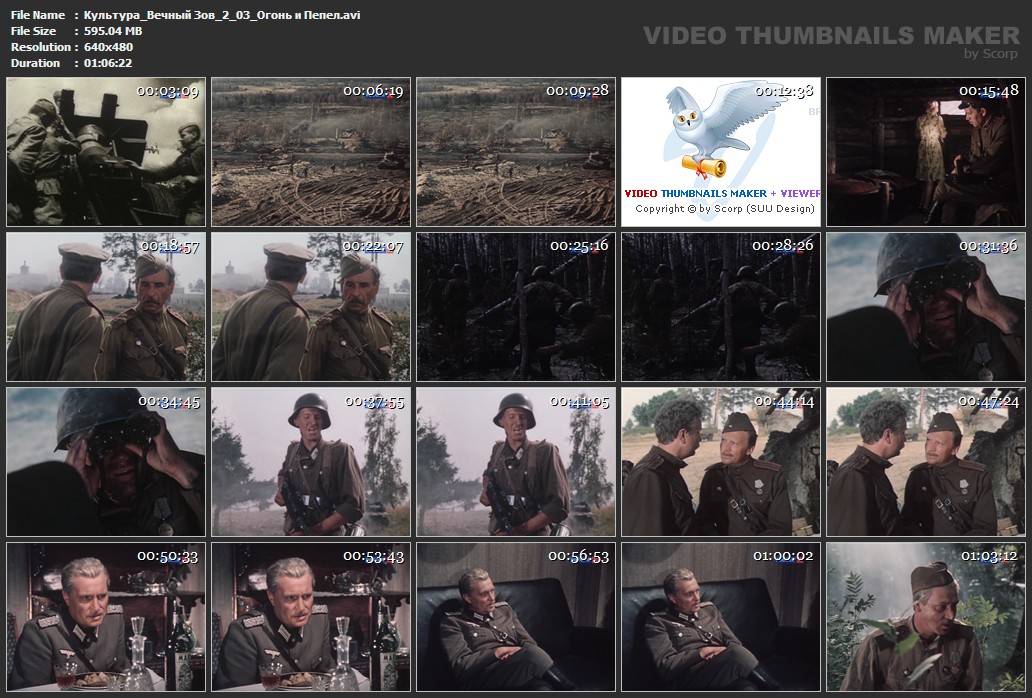
Task: Open the officer at table frame 00:50:33
Action: tap(106, 617)
